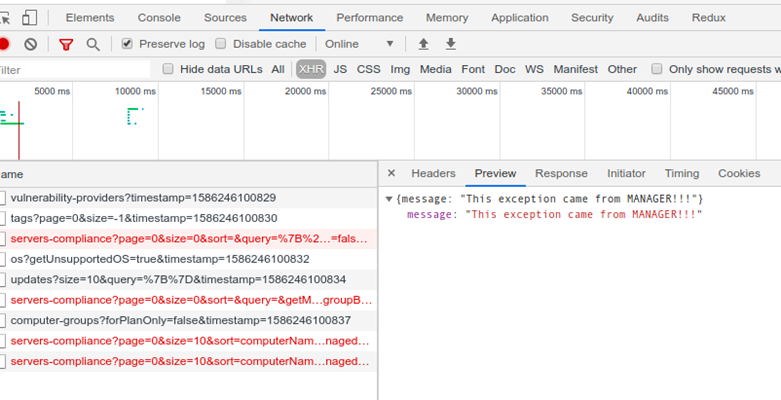Check the Hide data URLs option
The height and width of the screenshot is (400, 781).
point(168,69)
